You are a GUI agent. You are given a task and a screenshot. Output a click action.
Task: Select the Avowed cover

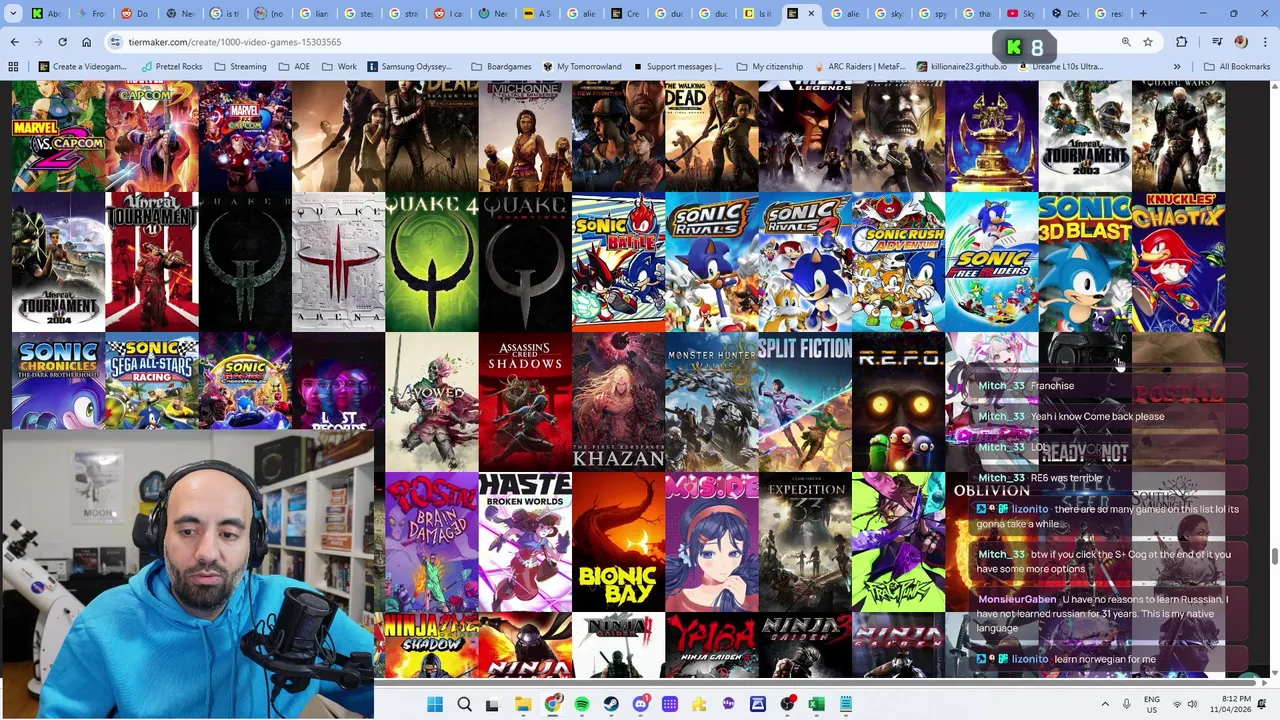tap(432, 402)
